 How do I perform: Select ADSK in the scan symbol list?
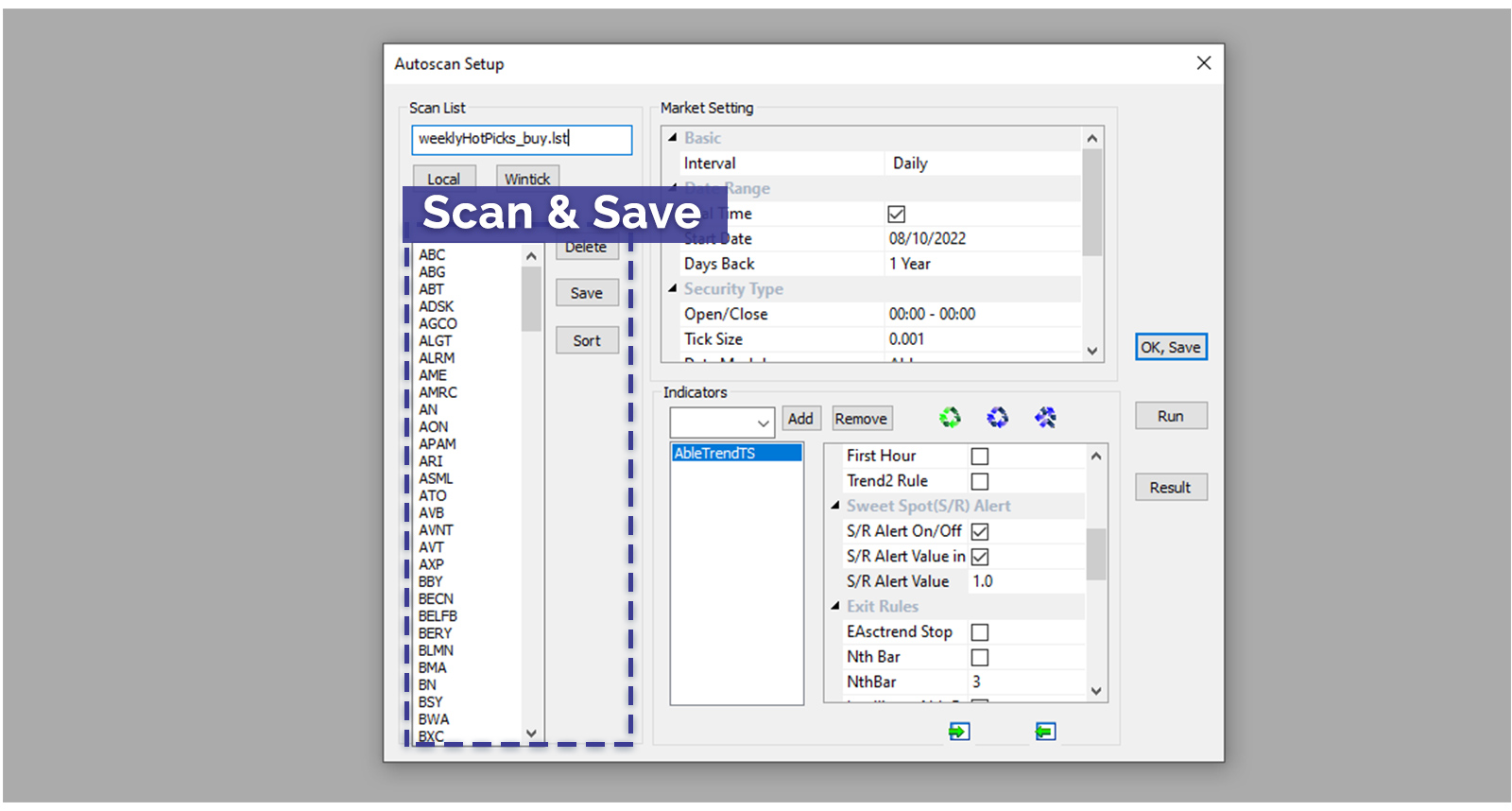(x=437, y=306)
